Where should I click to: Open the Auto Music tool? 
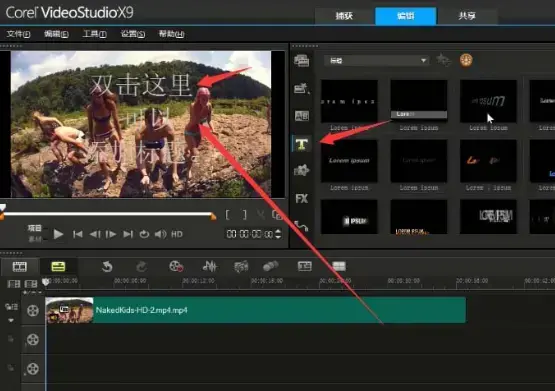(x=241, y=266)
